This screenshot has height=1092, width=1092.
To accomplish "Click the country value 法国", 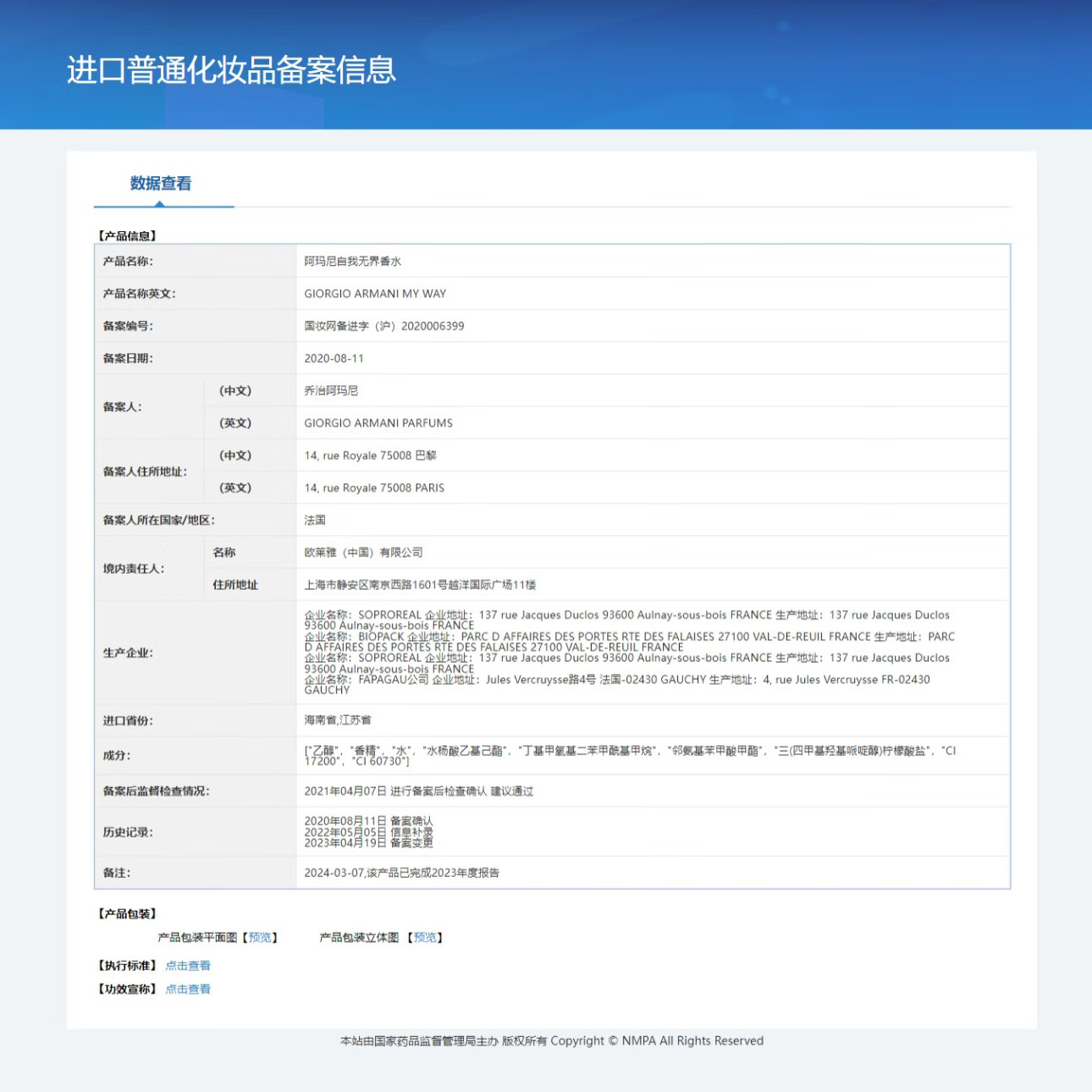I will [315, 520].
